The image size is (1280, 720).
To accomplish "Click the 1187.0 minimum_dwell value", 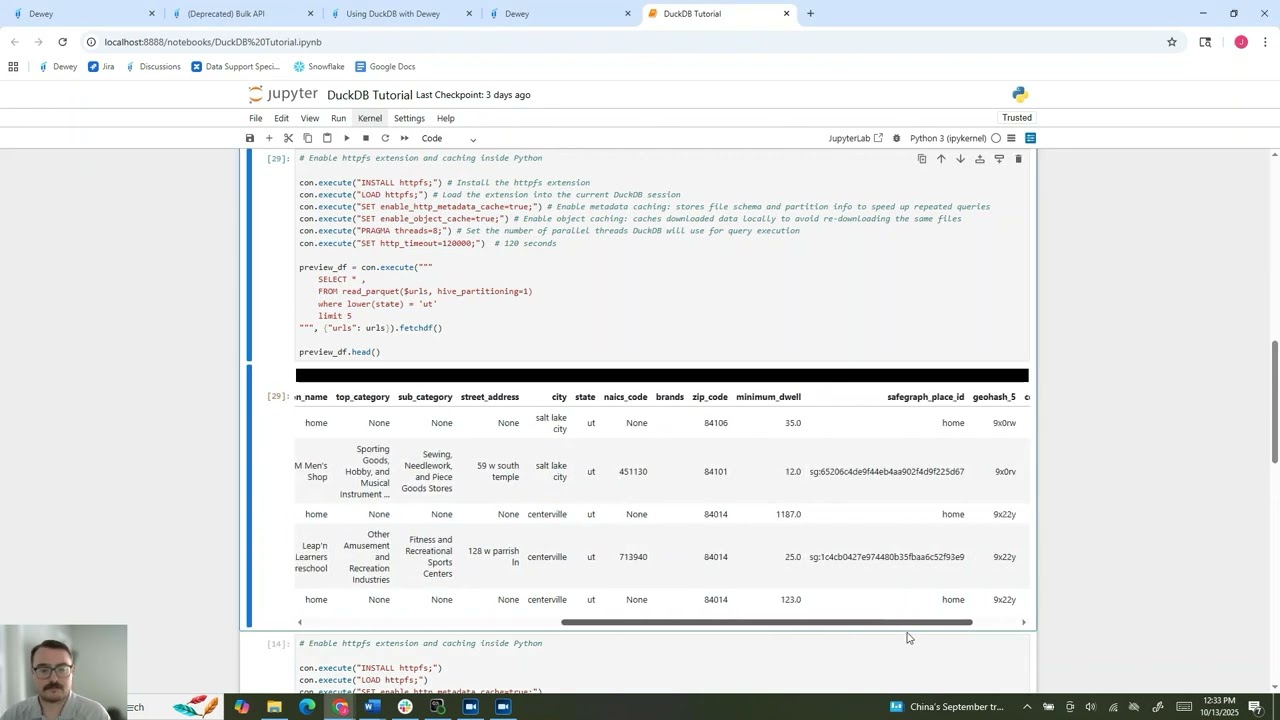I will coord(788,515).
